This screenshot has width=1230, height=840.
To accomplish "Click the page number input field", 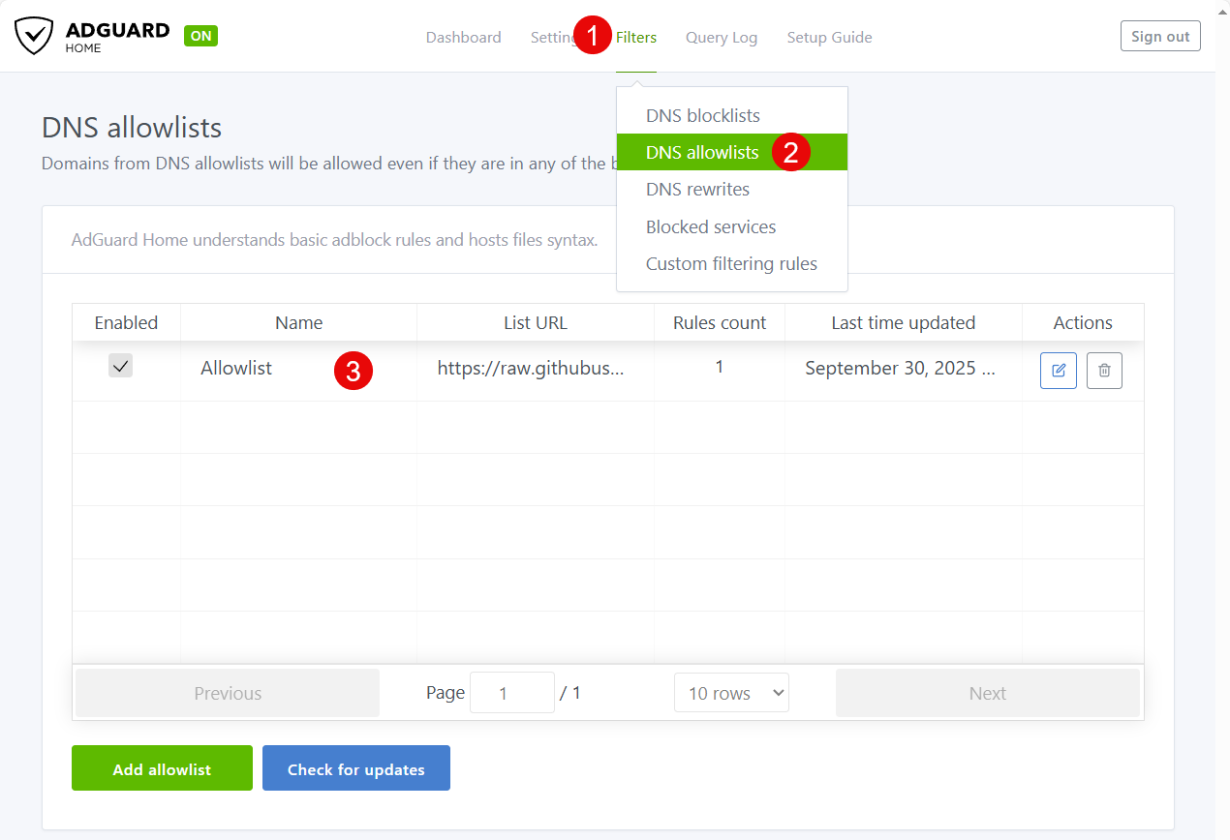I will [511, 693].
